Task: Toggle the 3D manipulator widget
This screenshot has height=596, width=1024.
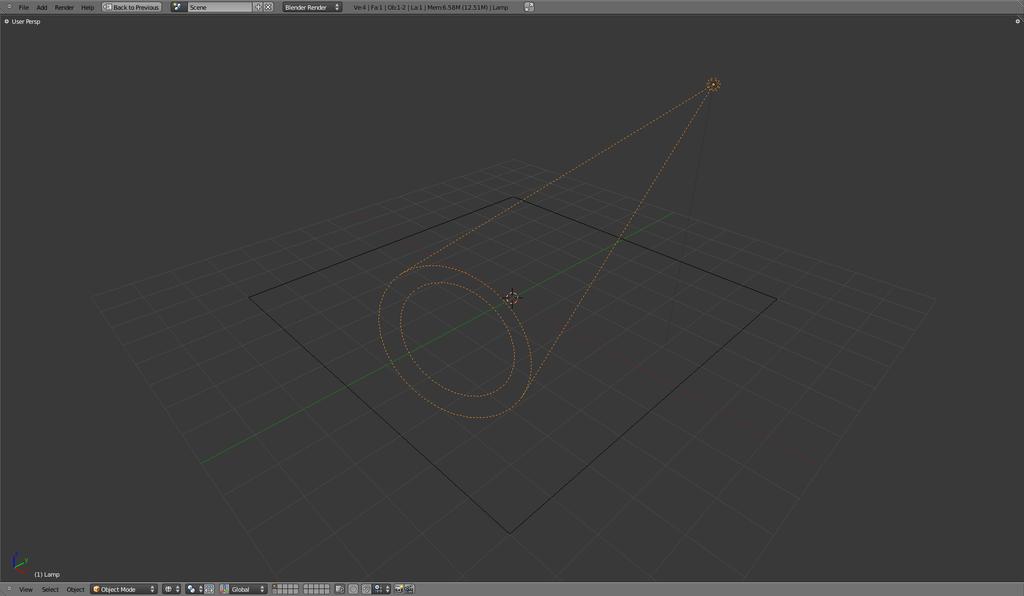Action: tap(209, 589)
